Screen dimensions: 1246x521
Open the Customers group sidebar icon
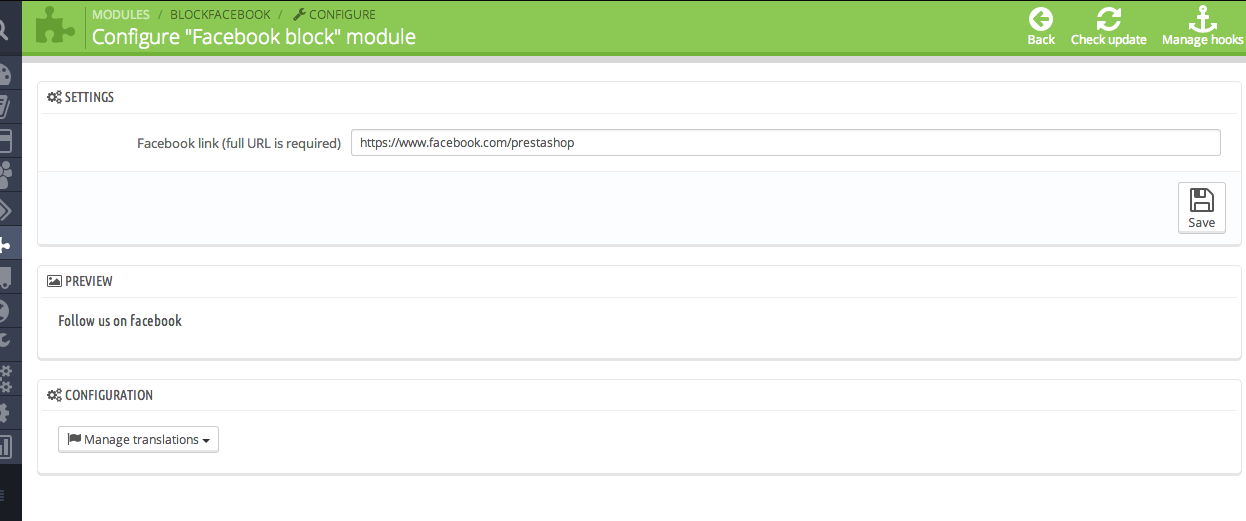(x=5, y=175)
